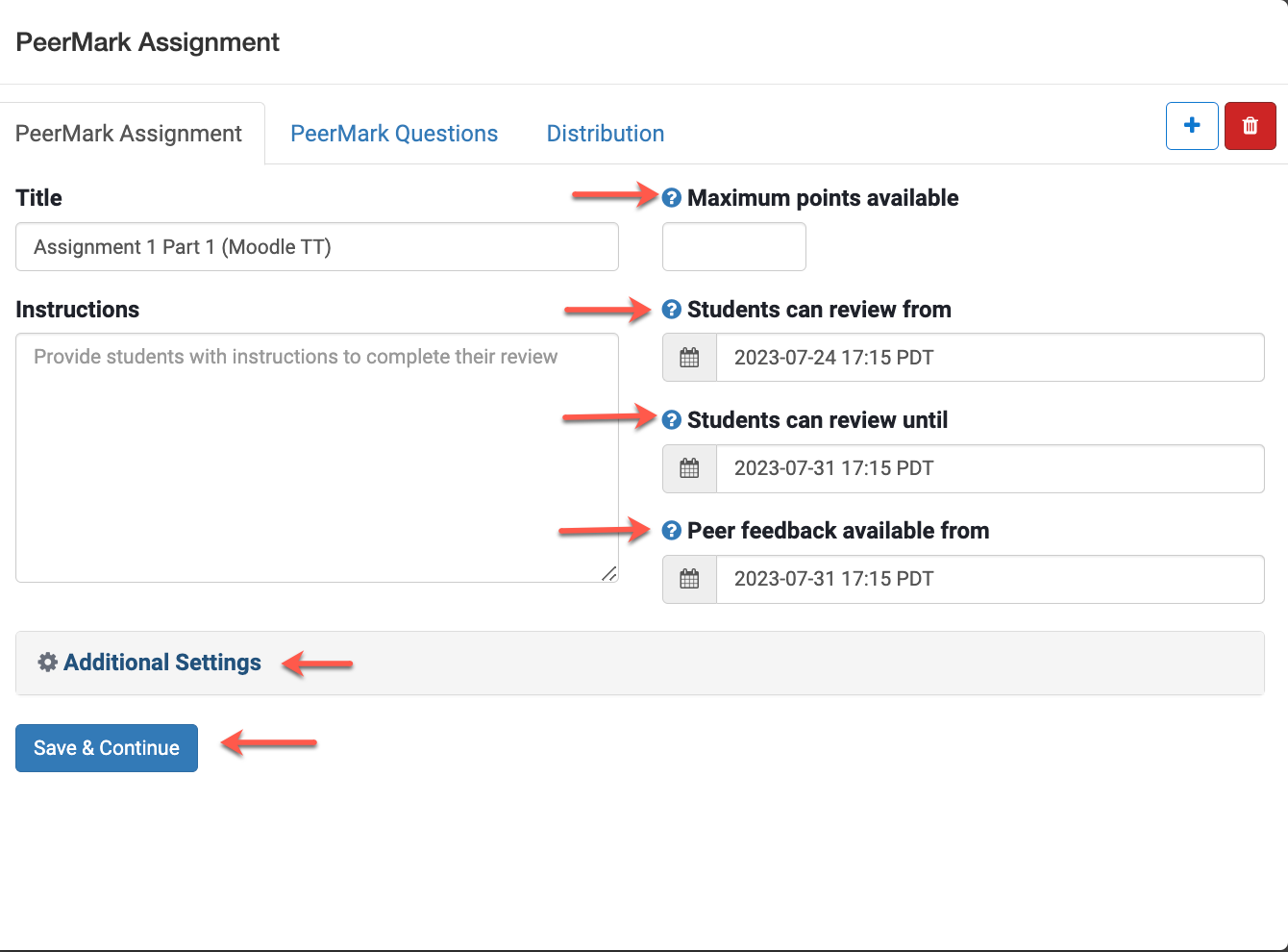Click the 2023-07-24 17:15 PDT date field
Image resolution: width=1288 pixels, height=952 pixels.
pyautogui.click(x=990, y=358)
